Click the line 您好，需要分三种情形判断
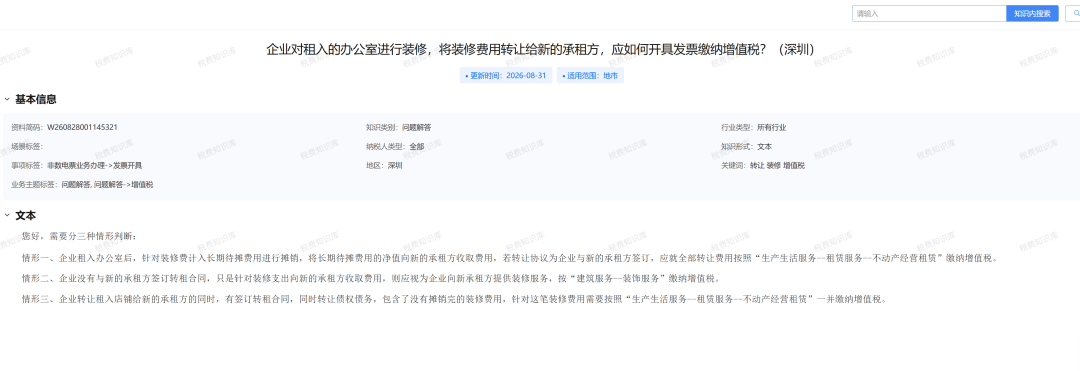 [79, 236]
